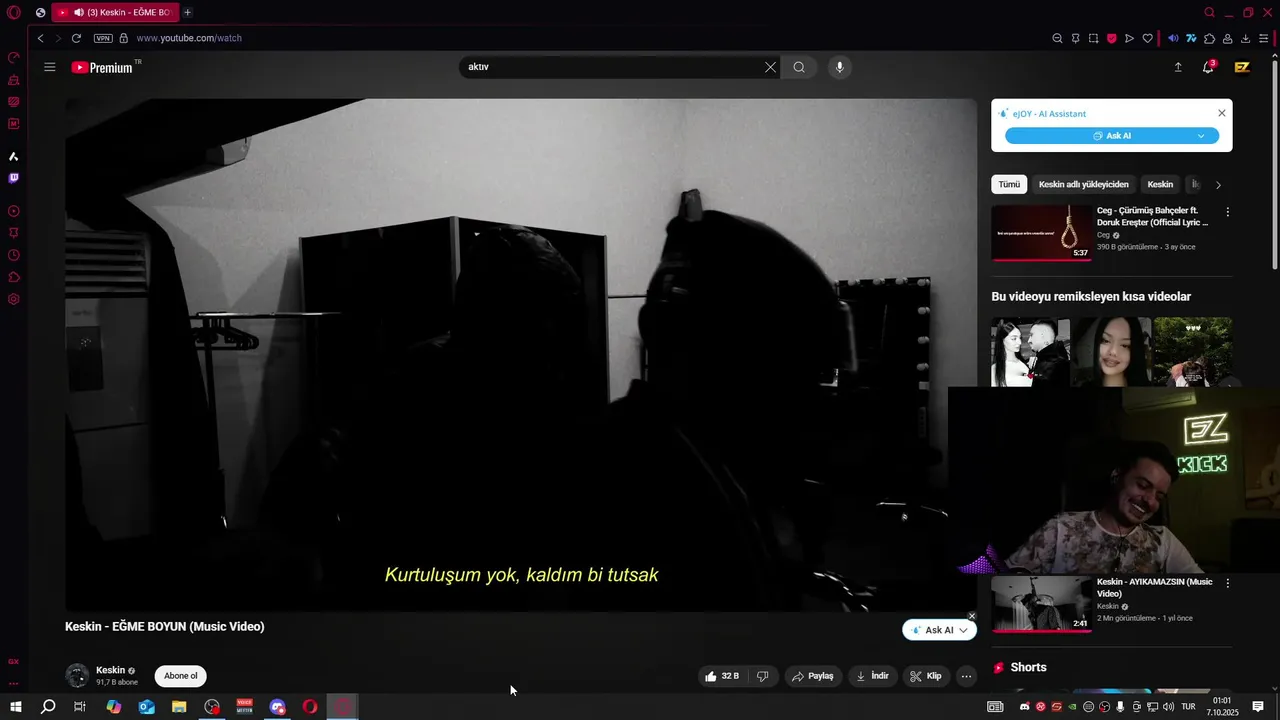Open the send/flow arrow icon
This screenshot has width=1280, height=720.
tap(1129, 38)
